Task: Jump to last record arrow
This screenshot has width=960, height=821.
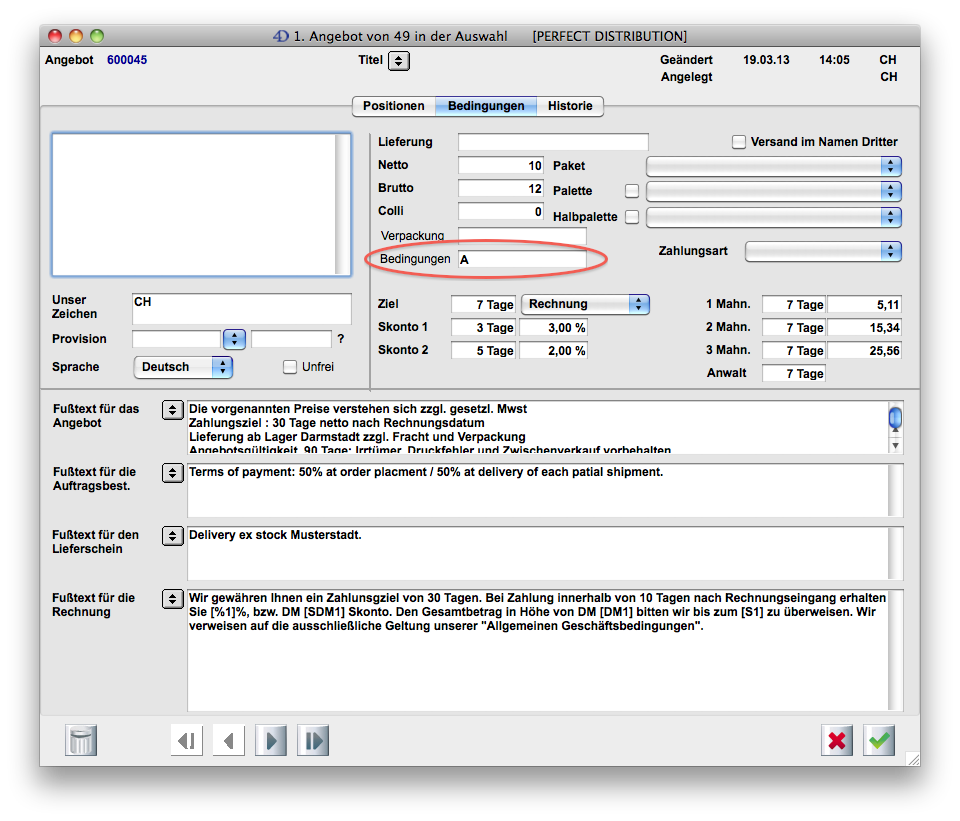Action: pyautogui.click(x=313, y=740)
